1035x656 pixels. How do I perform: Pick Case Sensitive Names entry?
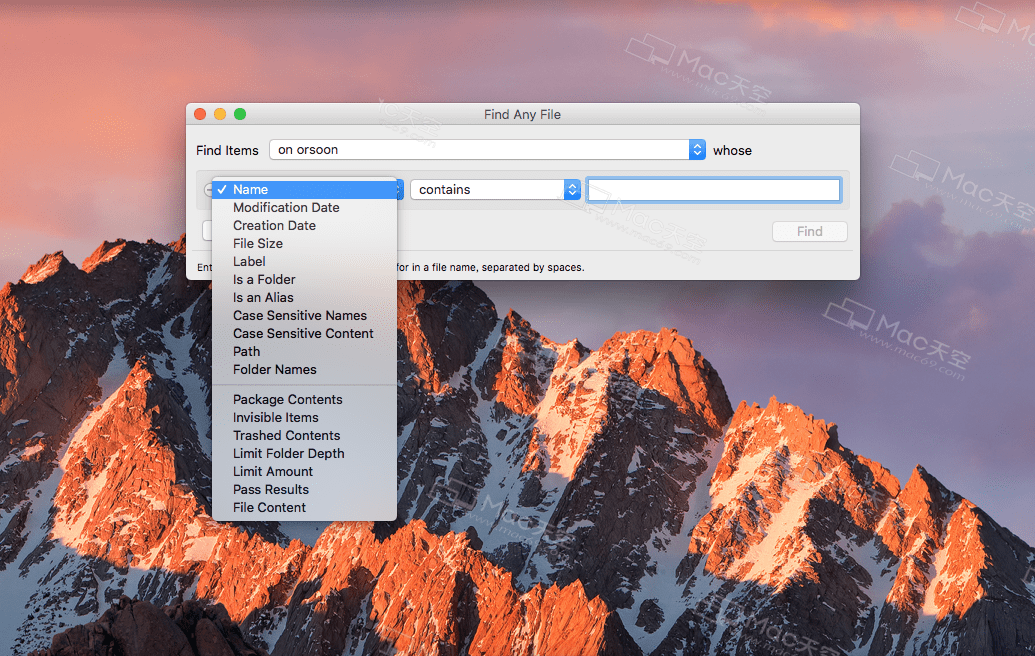tap(304, 315)
